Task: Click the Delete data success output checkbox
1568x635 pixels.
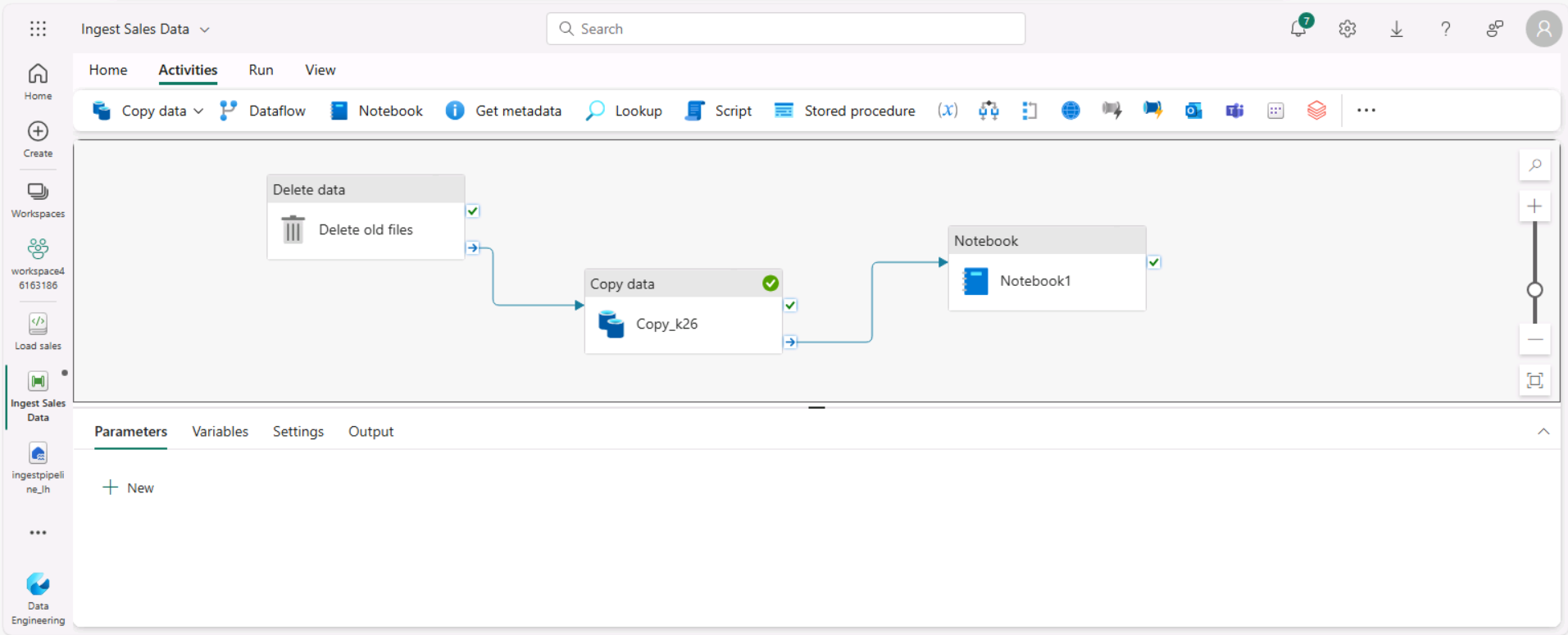Action: 473,211
